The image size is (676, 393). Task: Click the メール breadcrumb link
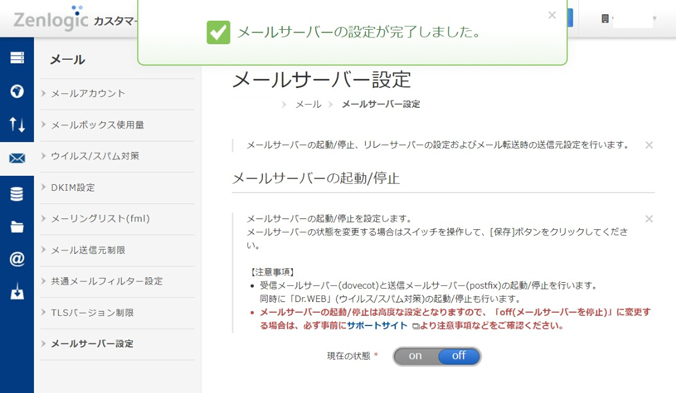click(x=308, y=104)
